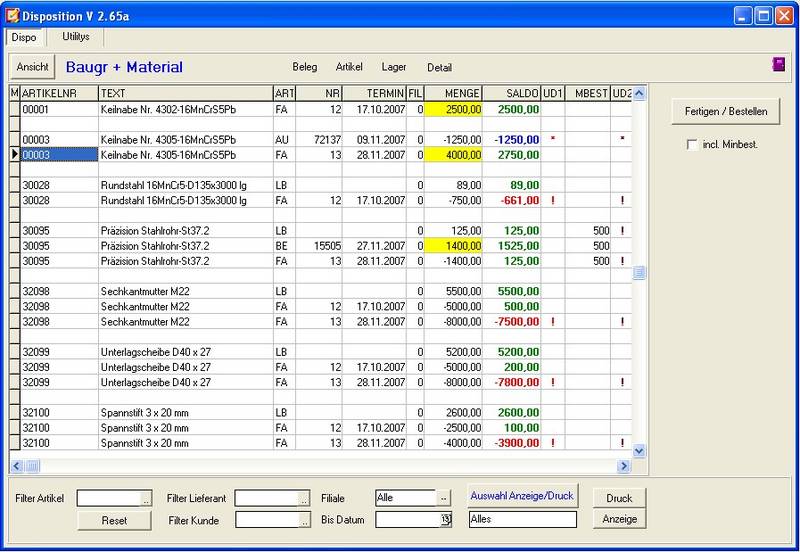Expand the Filiale selection lookup
Image resolution: width=800 pixels, height=552 pixels.
(x=444, y=498)
